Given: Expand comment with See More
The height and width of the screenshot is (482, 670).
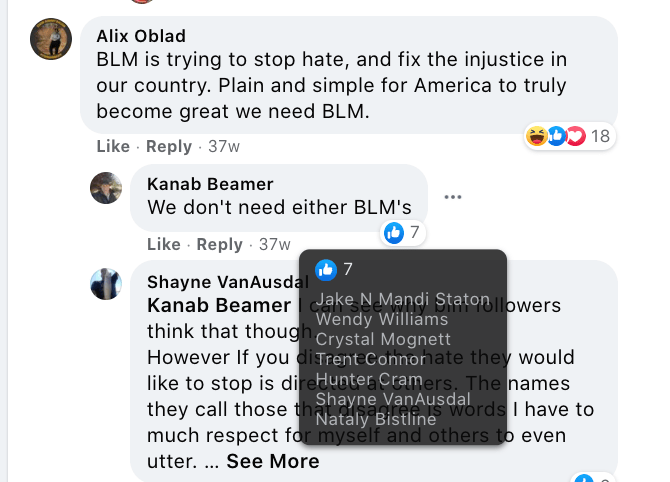Looking at the screenshot, I should (272, 461).
